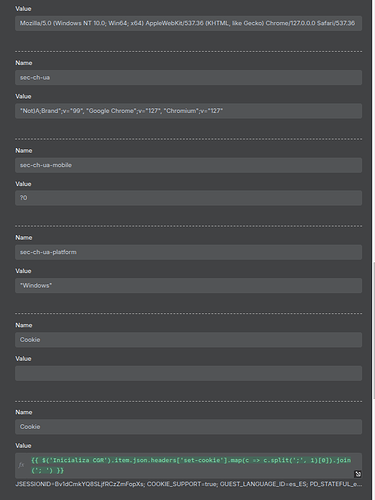The height and width of the screenshot is (500, 375).
Task: Select the sec-ch-ua-platform name field
Action: tap(188, 252)
